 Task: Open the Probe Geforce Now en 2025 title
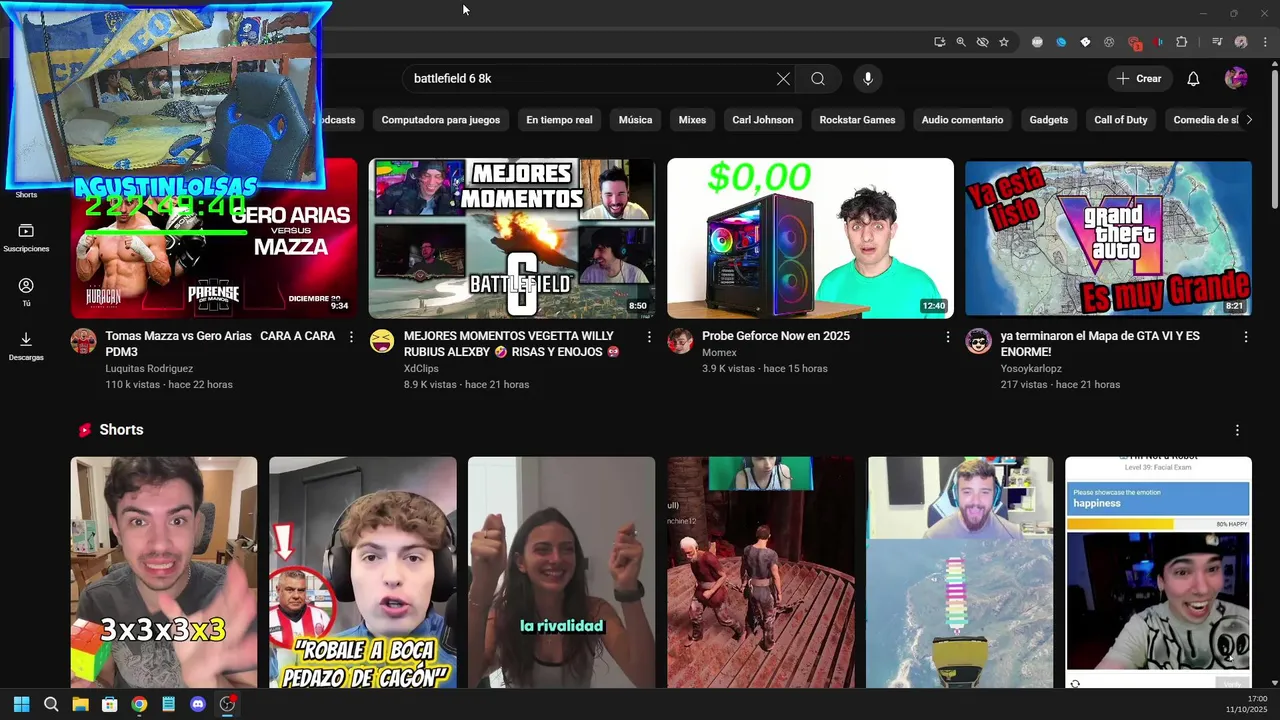pos(776,336)
